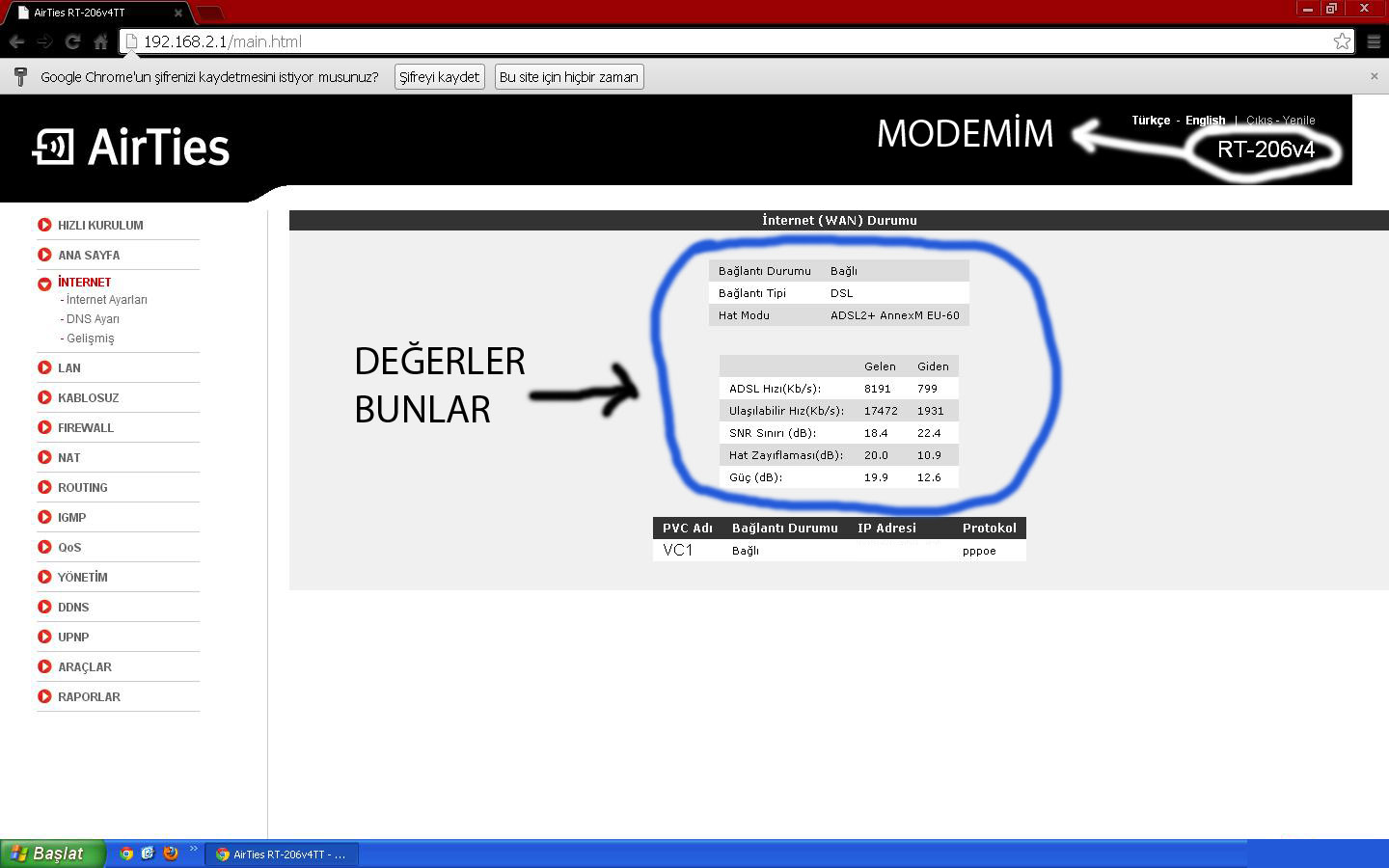Dismiss the save password bar
This screenshot has height=868, width=1389.
tap(1375, 76)
